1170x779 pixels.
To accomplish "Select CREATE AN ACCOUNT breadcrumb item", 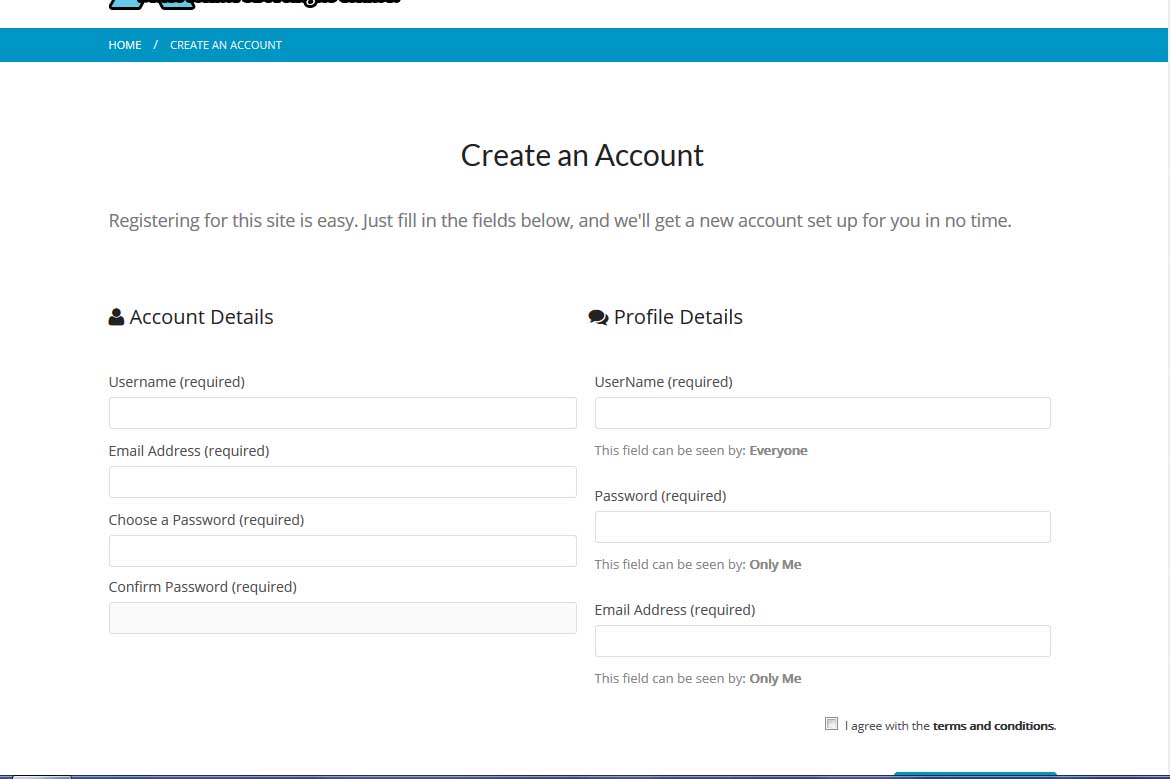I will (226, 45).
